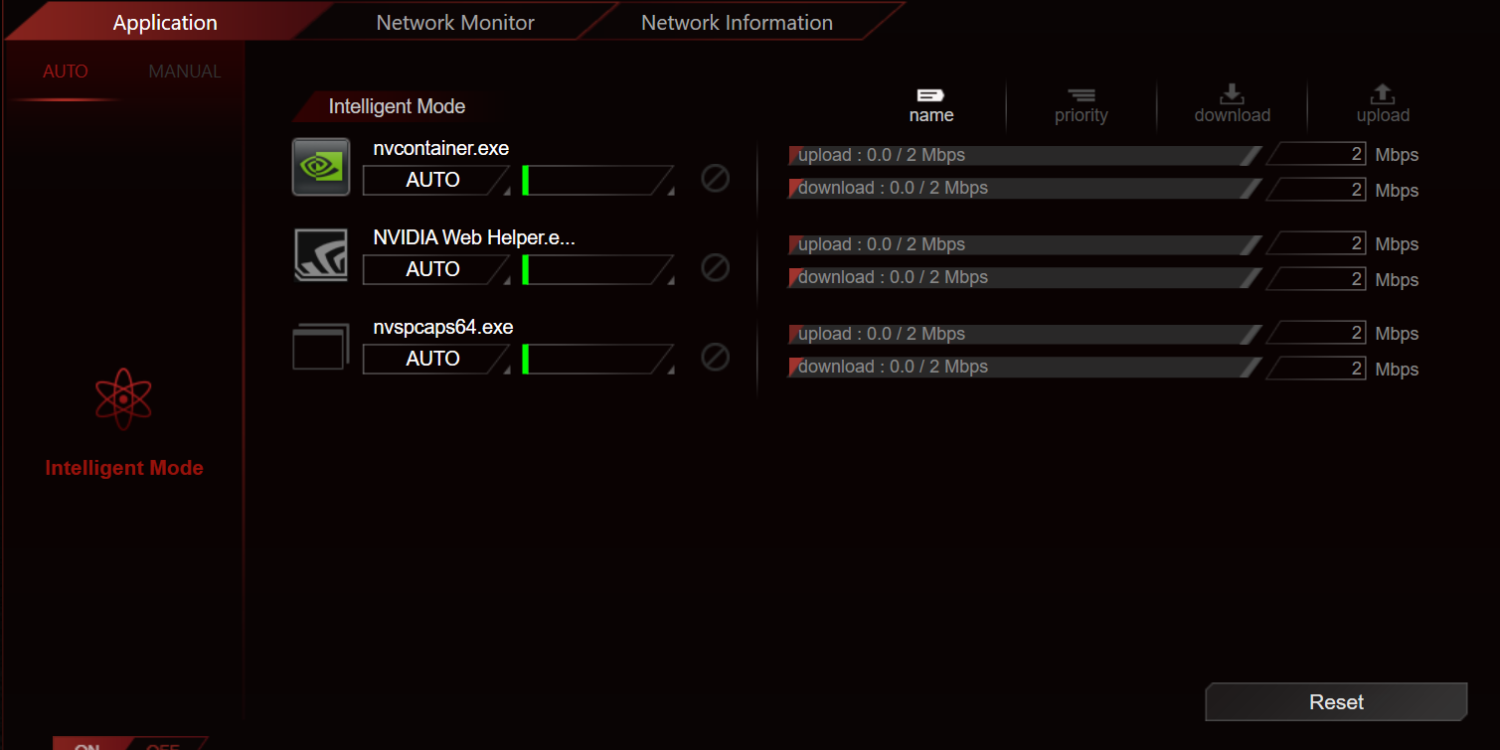Click the nvcontainer.exe NVIDIA app icon
The height and width of the screenshot is (750, 1500).
(x=321, y=167)
